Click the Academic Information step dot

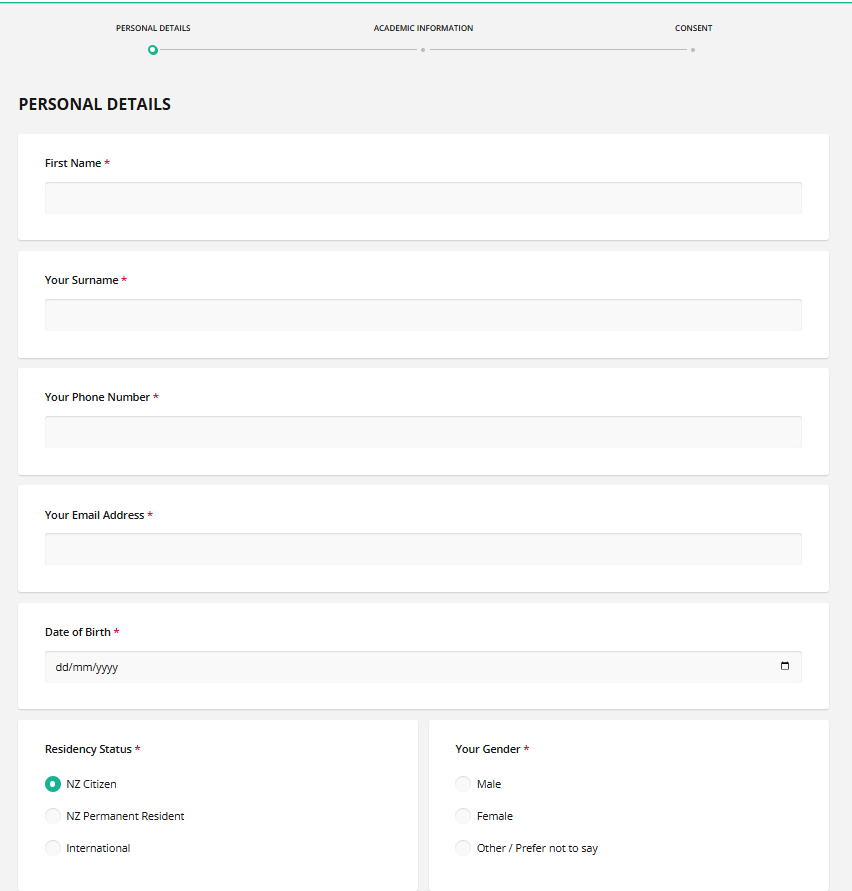(x=423, y=50)
